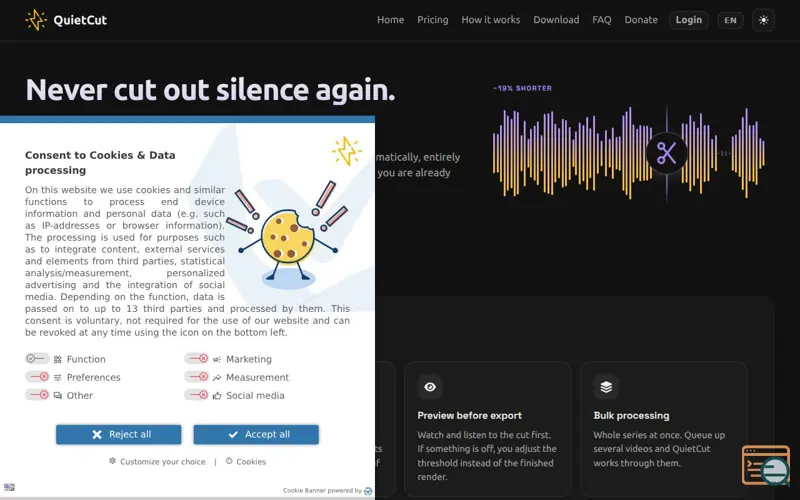
Task: Click the Other category chat icon
Action: coord(58,395)
